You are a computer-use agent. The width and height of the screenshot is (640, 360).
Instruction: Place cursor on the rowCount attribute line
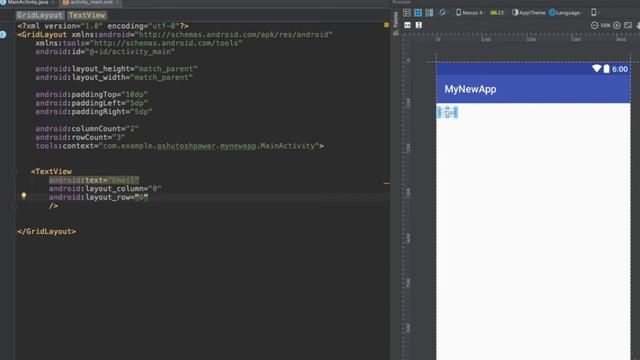pos(80,137)
